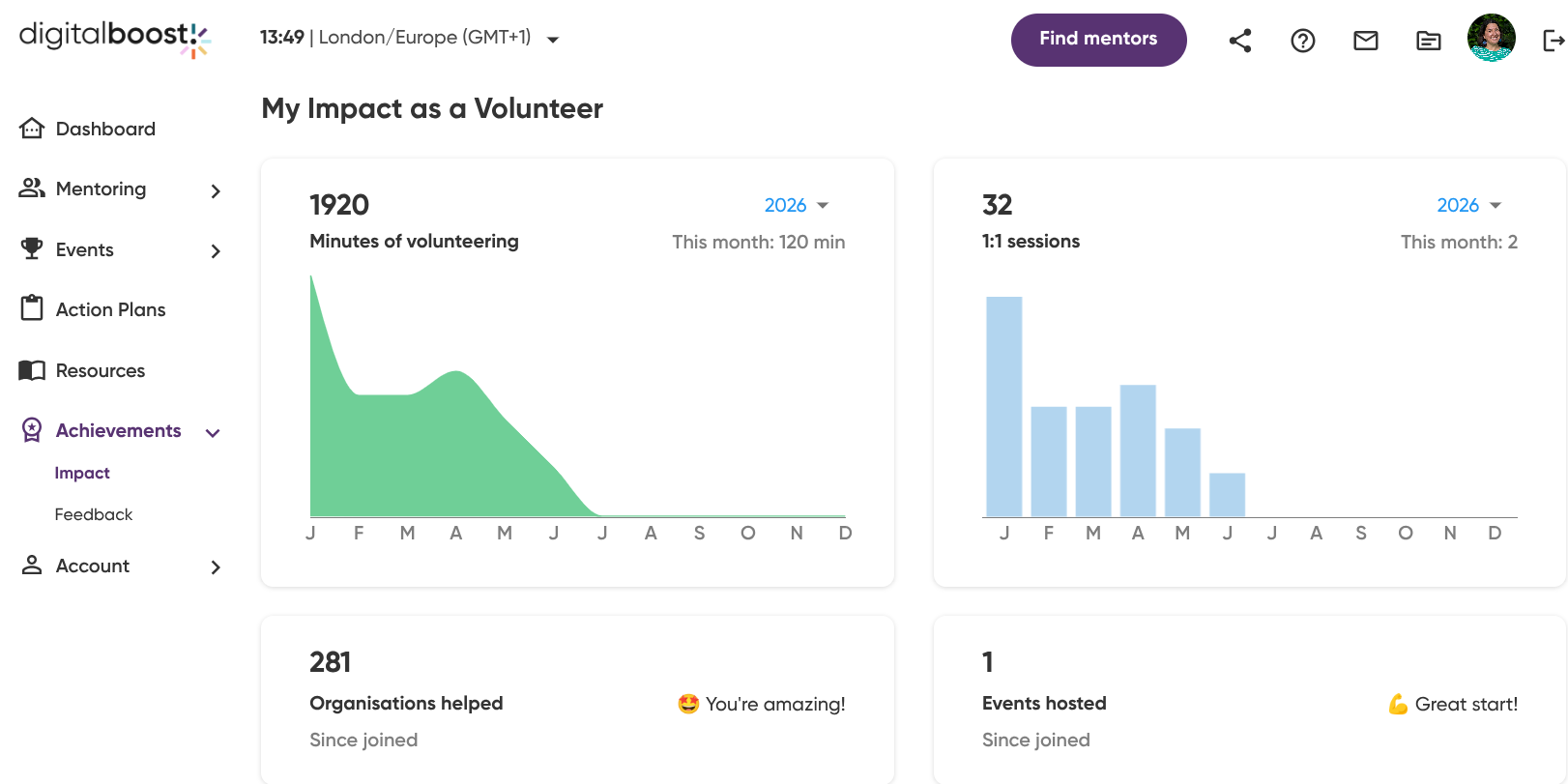Click 'You're amazing!' message

(762, 704)
